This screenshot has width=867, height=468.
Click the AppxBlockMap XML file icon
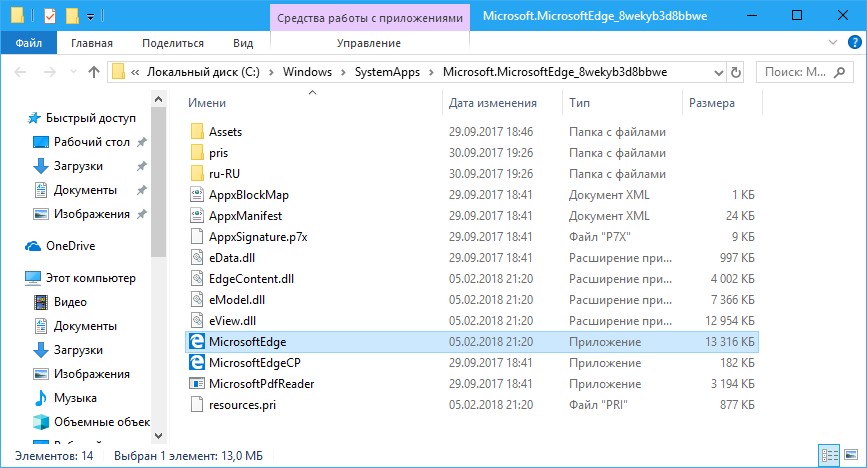click(197, 195)
